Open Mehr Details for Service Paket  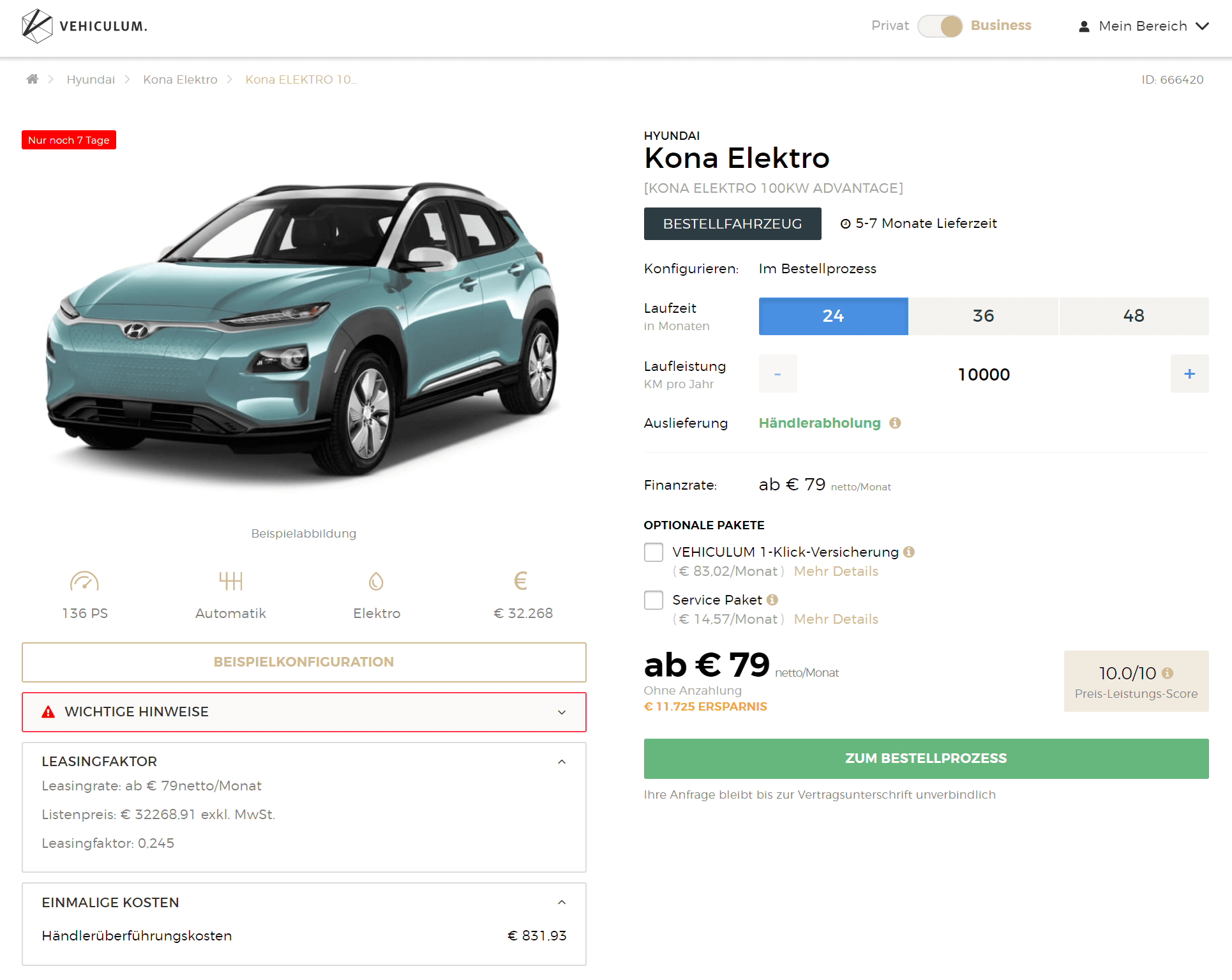tap(836, 619)
